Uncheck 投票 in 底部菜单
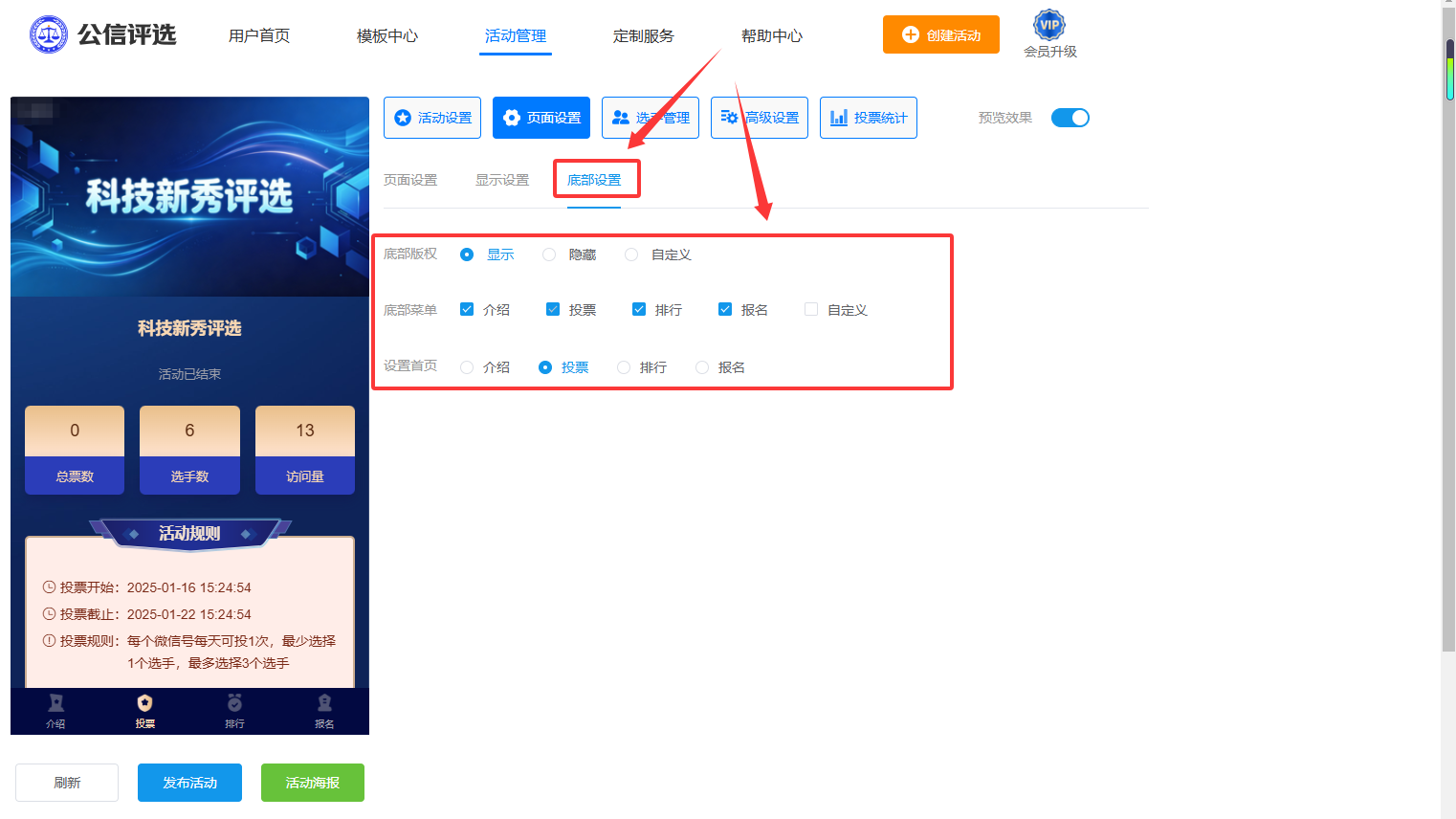The image size is (1456, 819). (x=553, y=309)
